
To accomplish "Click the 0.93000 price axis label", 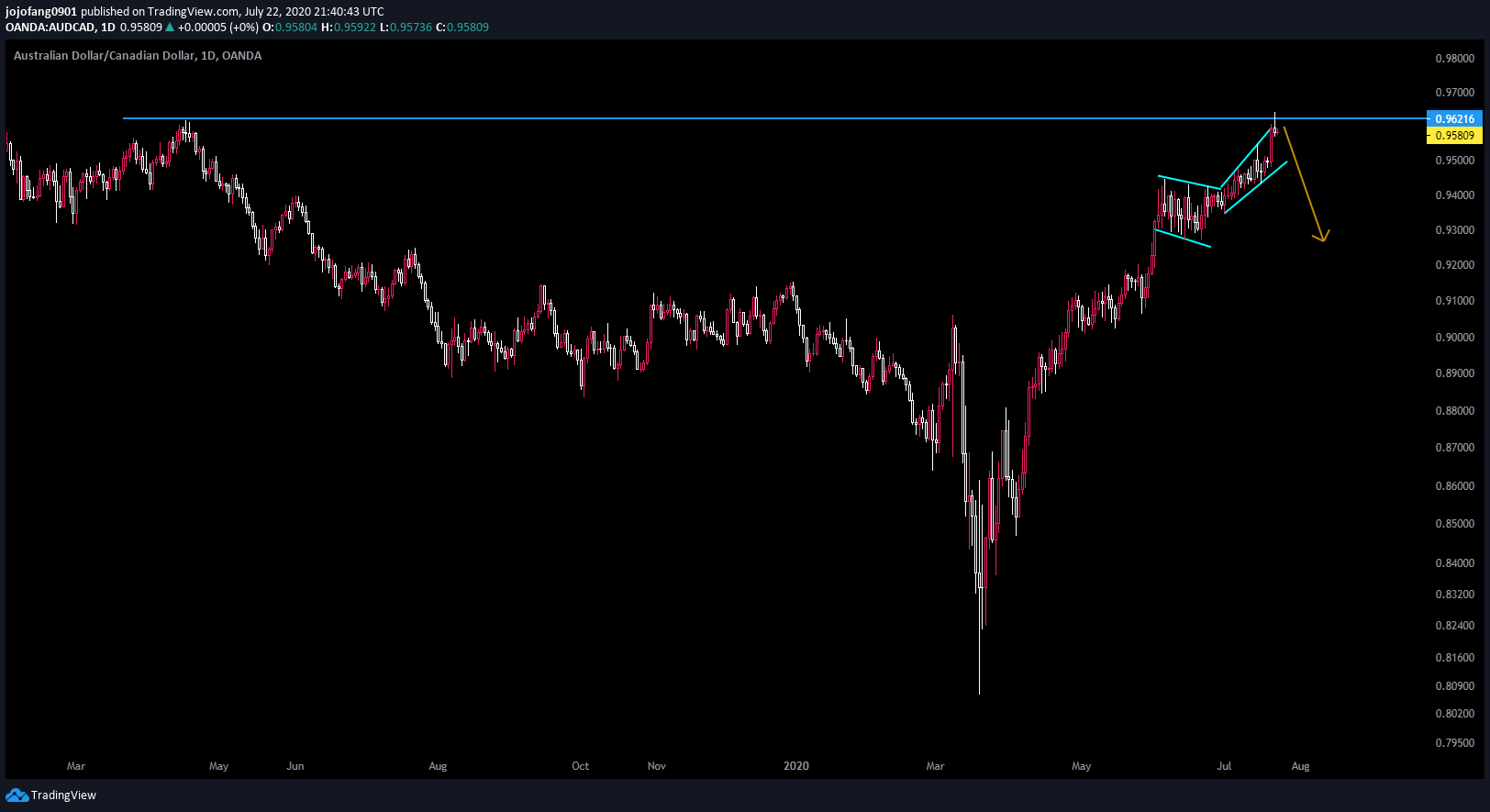I will click(1455, 230).
